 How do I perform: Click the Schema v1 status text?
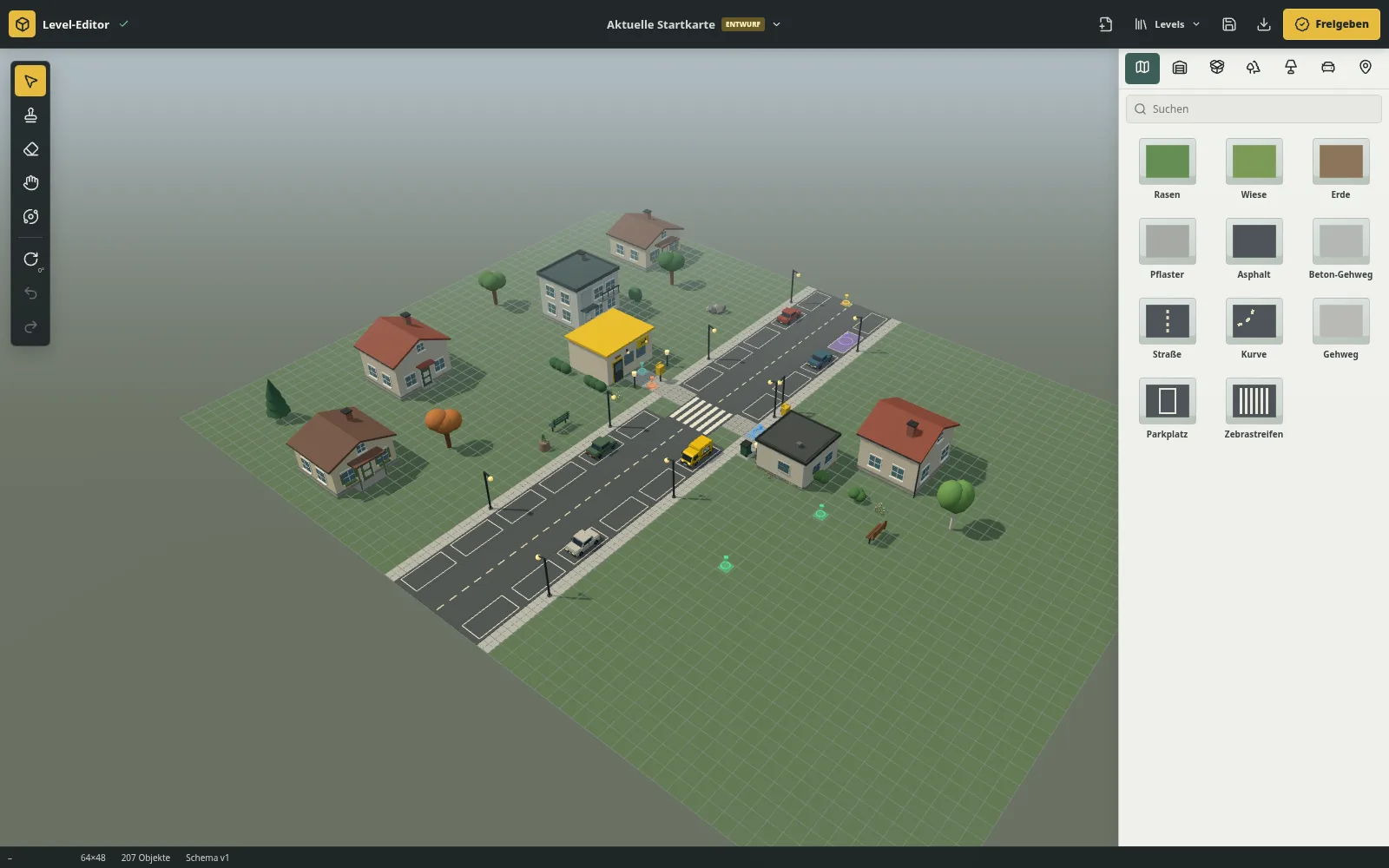point(207,858)
